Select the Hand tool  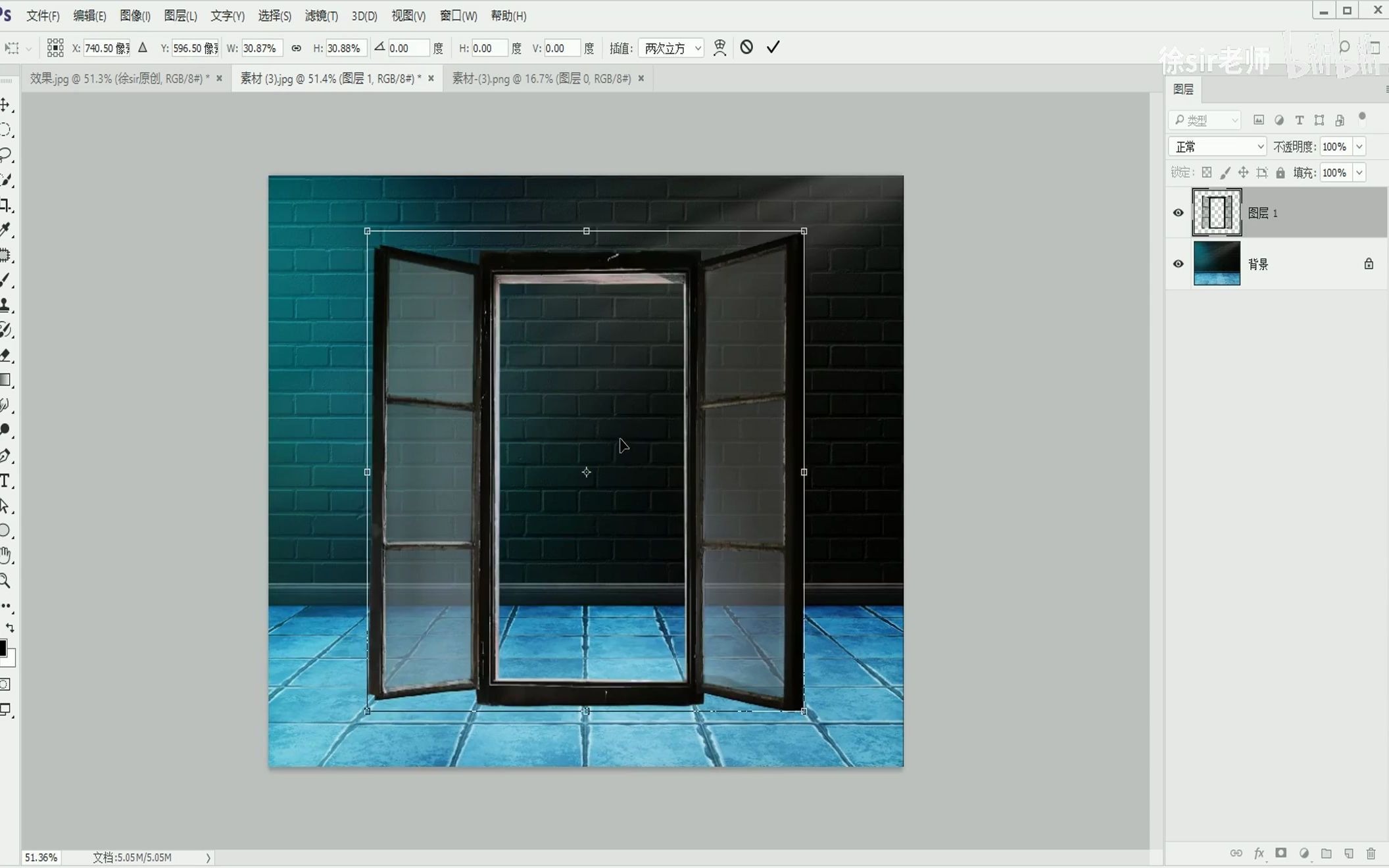click(x=5, y=556)
